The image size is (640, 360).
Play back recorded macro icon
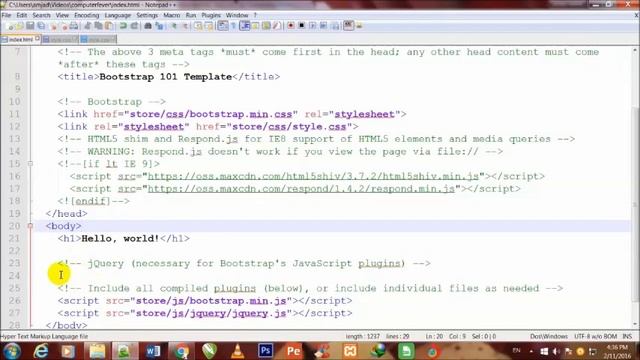click(x=312, y=26)
